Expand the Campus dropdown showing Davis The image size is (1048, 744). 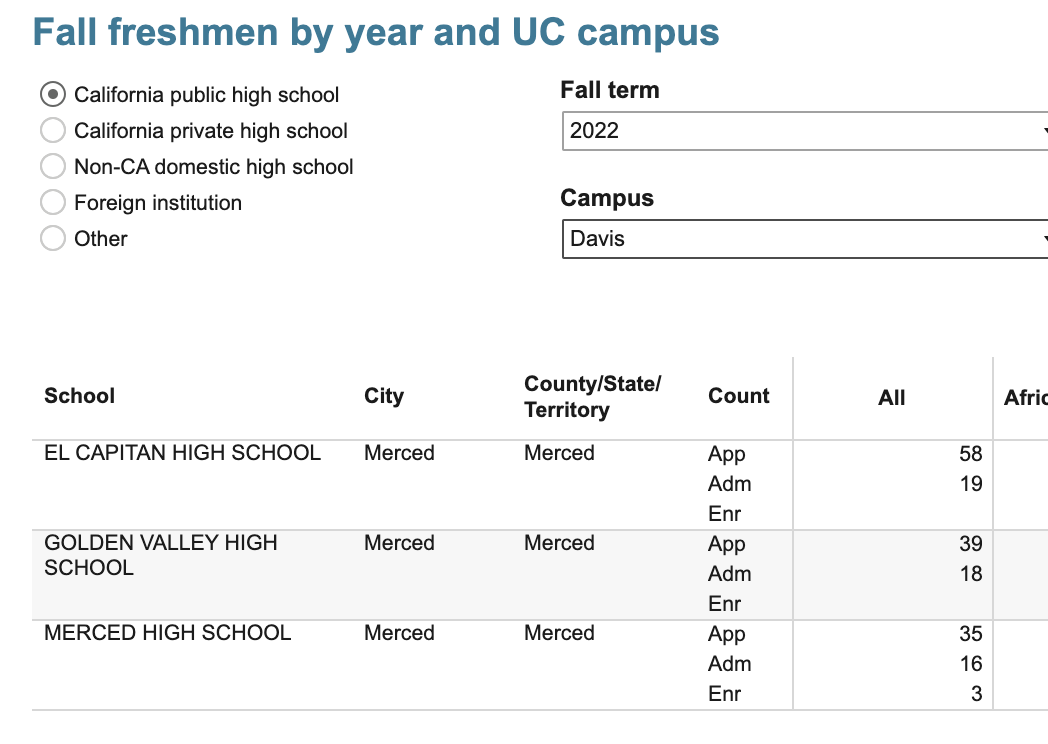pos(804,239)
